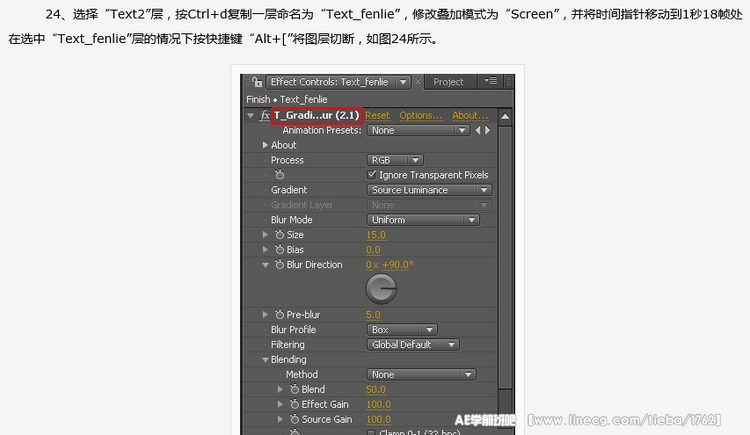Click the scrollbar up arrow
Image resolution: width=750 pixels, height=435 pixels.
tap(505, 116)
